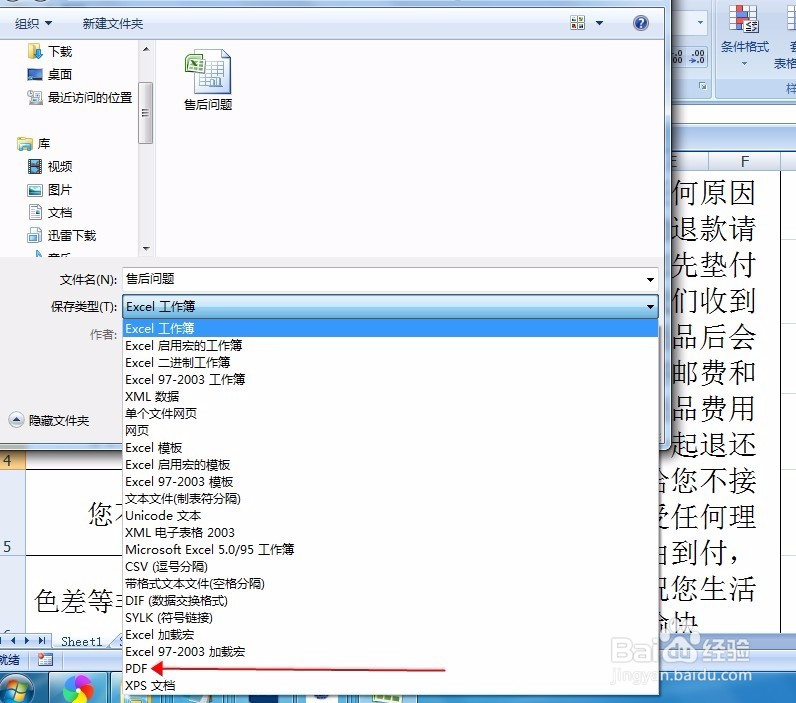
Task: Select the 库 libraries node
Action: (x=34, y=144)
